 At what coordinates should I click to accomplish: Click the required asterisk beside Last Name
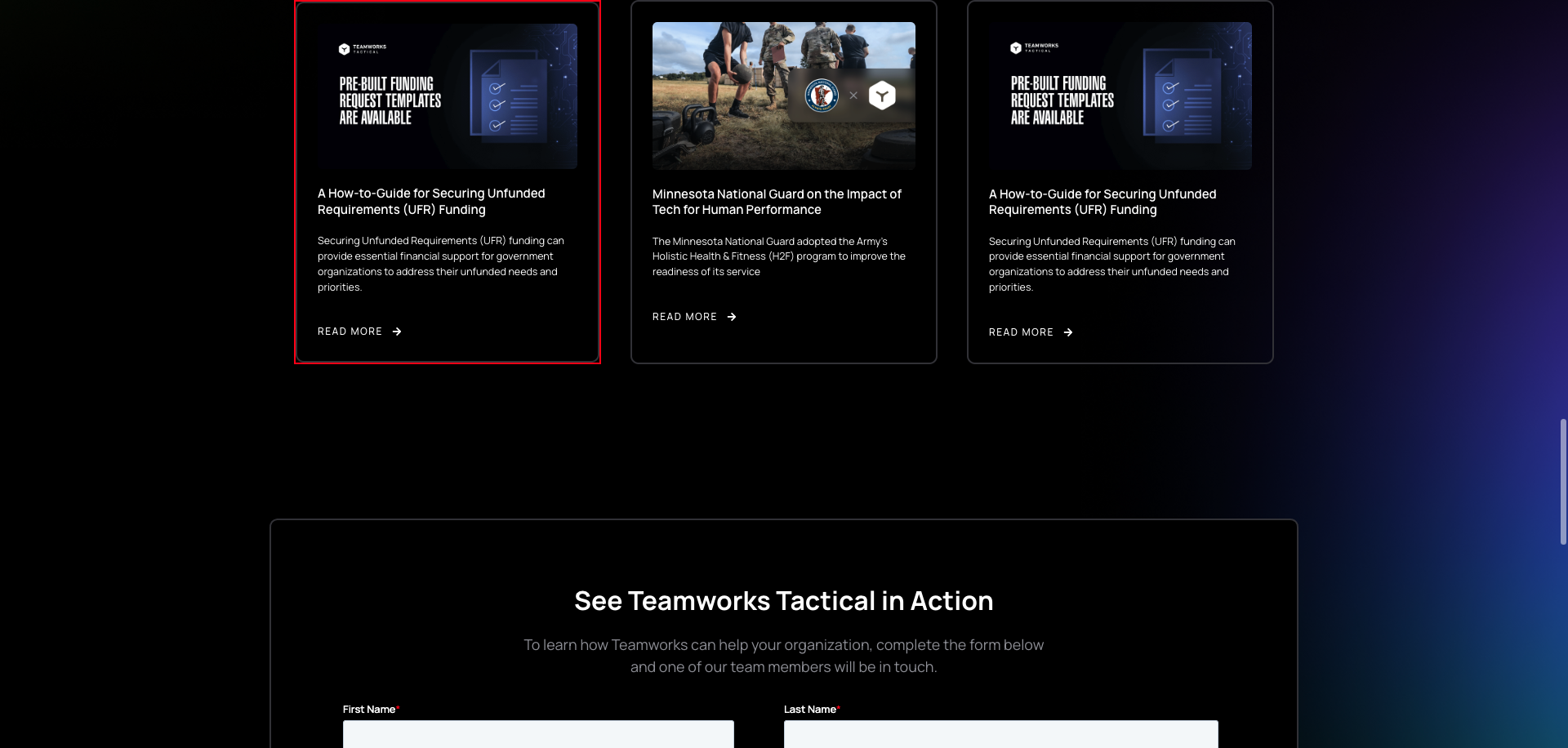[x=839, y=709]
